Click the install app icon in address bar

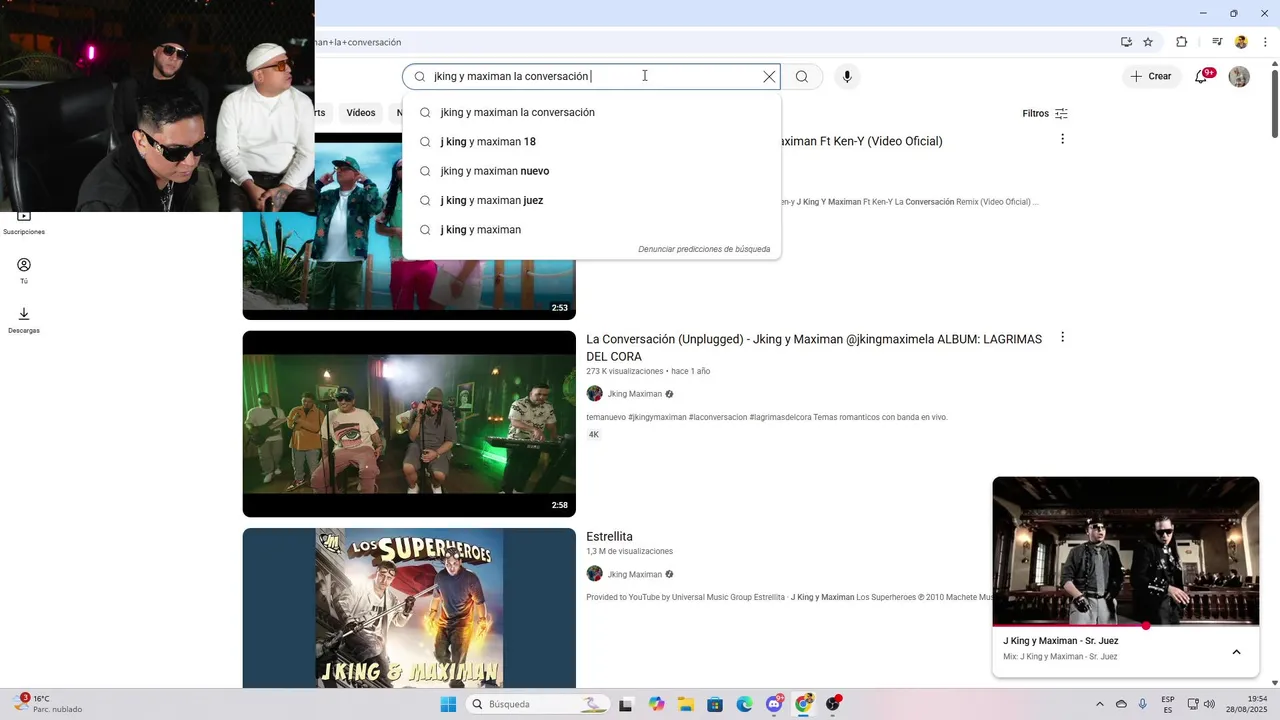coord(1126,42)
